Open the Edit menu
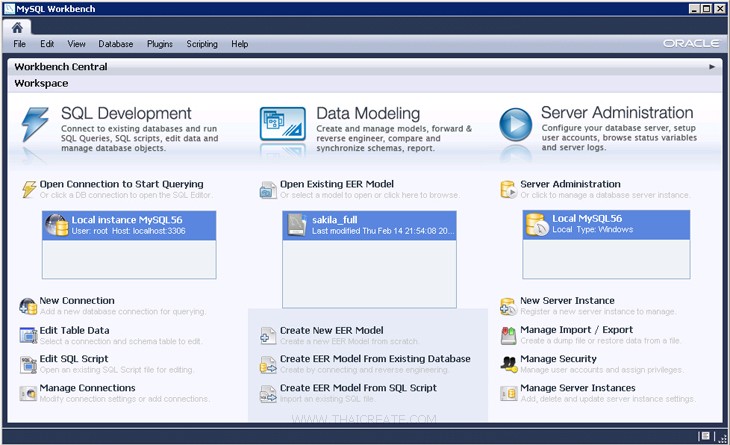The height and width of the screenshot is (445, 730). click(x=47, y=44)
